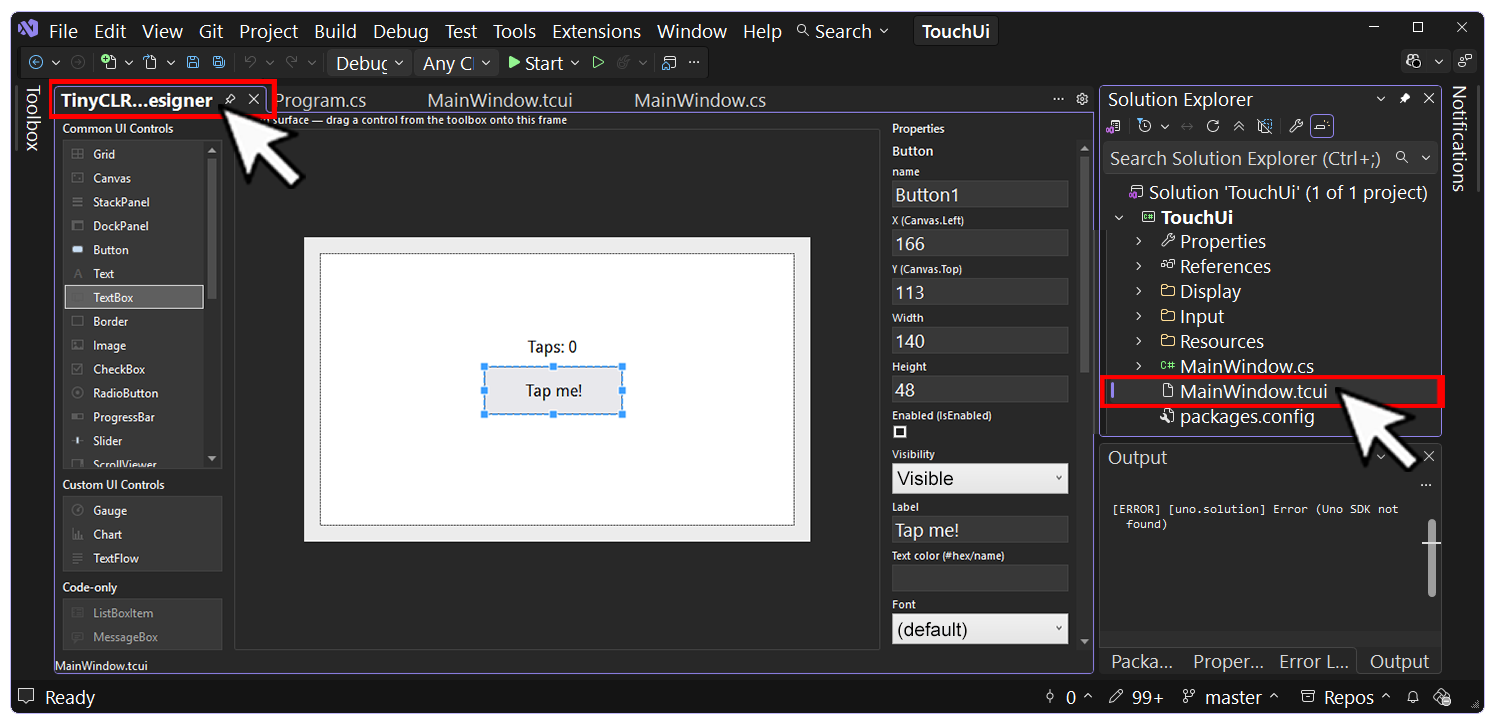Click the Copilot status icon in the status bar
Screen dimensions: 1492x719
tap(1441, 697)
